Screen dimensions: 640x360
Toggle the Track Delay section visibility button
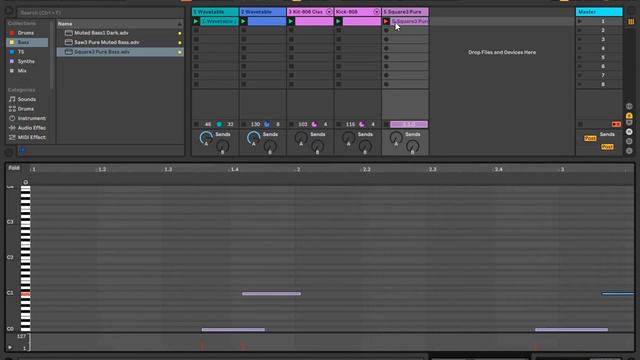click(x=629, y=141)
